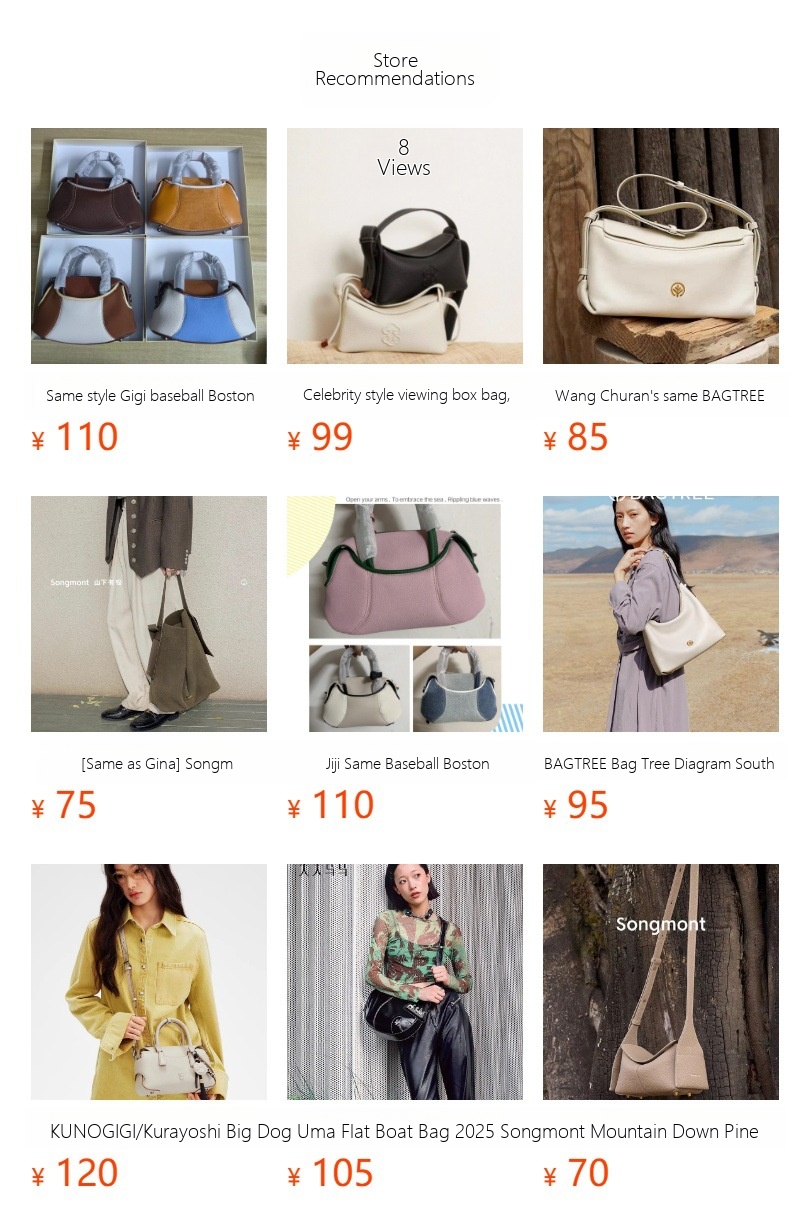790x1232 pixels.
Task: Click 'Wang Churan's same BAGTREE' title
Action: [660, 396]
